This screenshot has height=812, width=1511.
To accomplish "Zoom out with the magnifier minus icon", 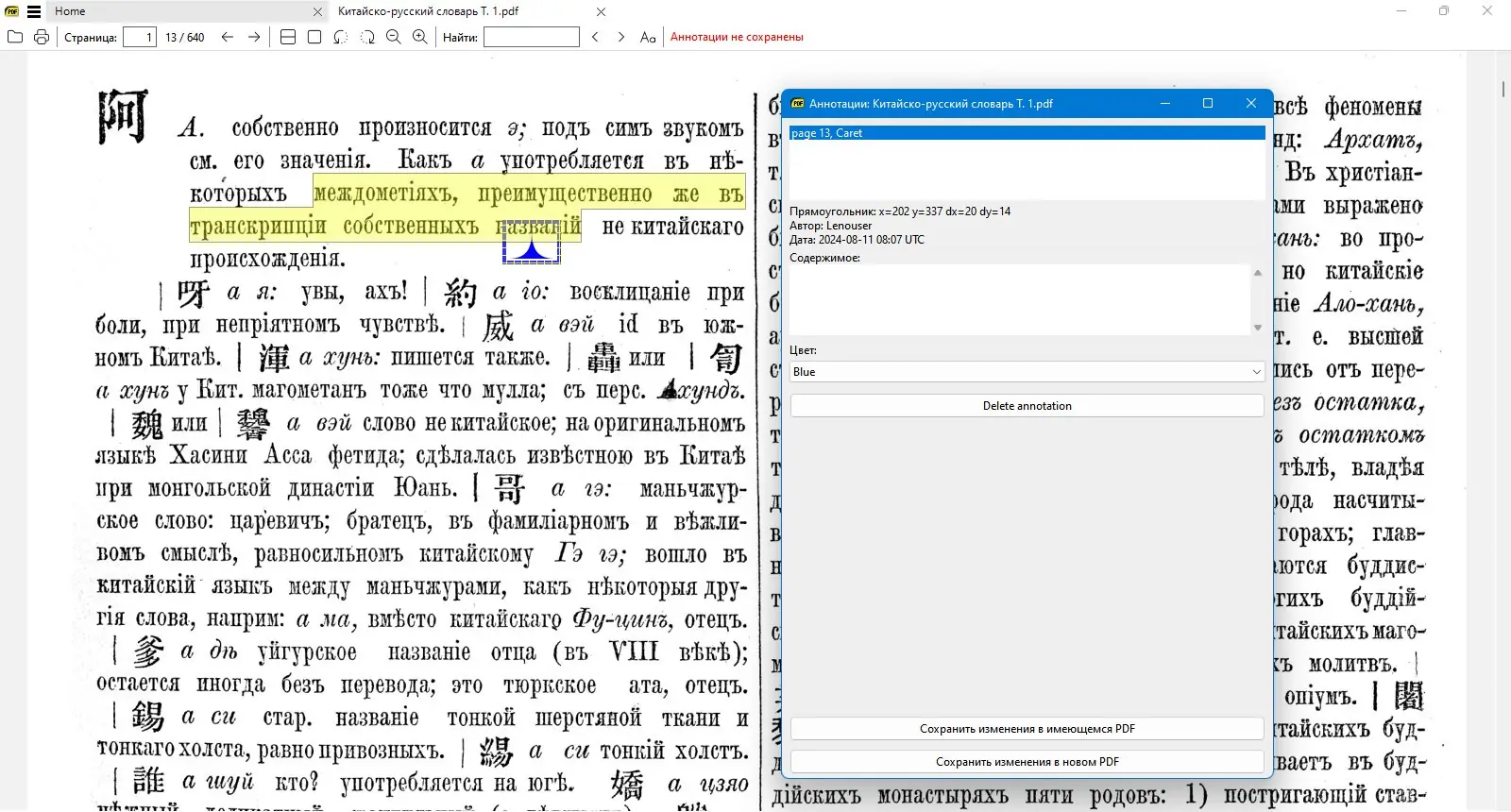I will pyautogui.click(x=394, y=37).
